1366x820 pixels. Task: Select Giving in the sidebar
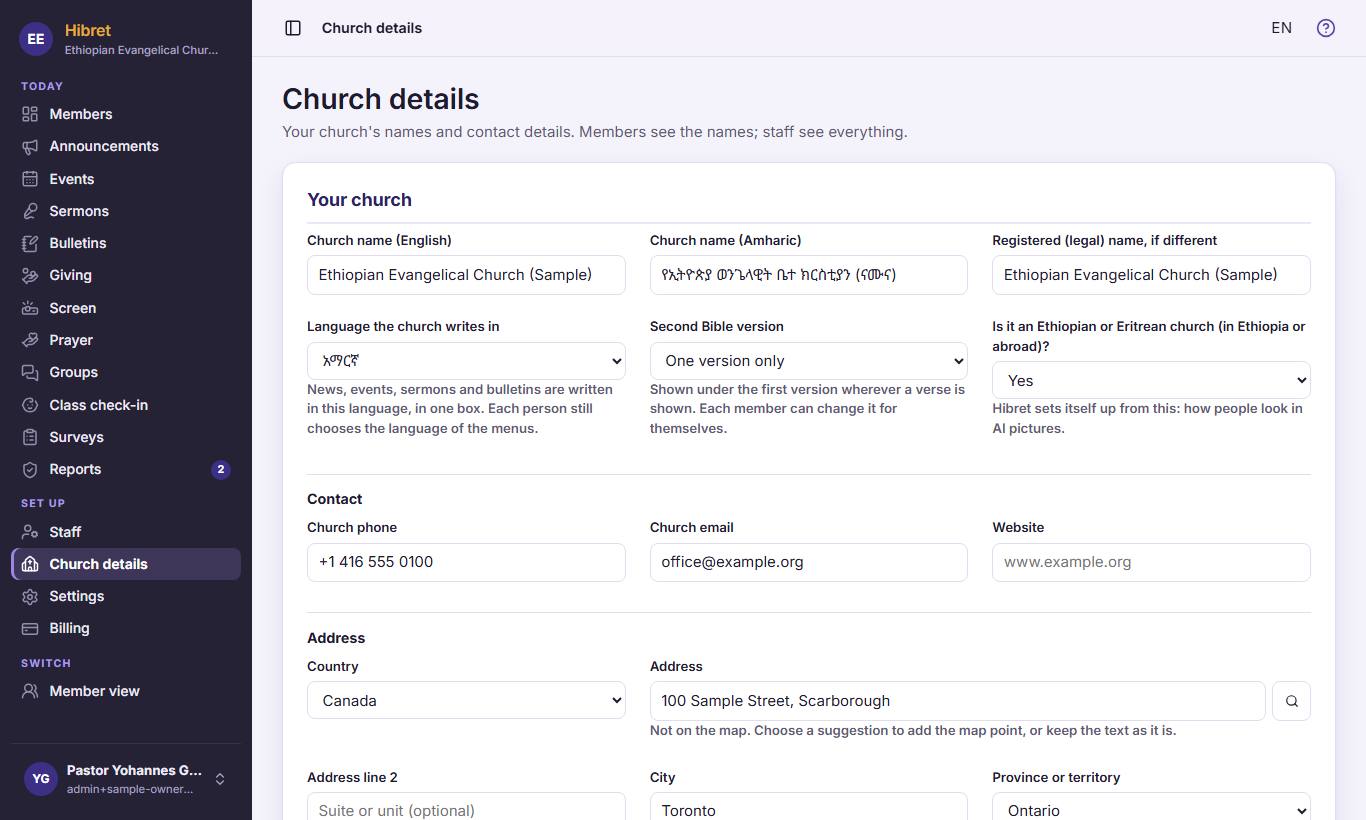pyautogui.click(x=126, y=275)
